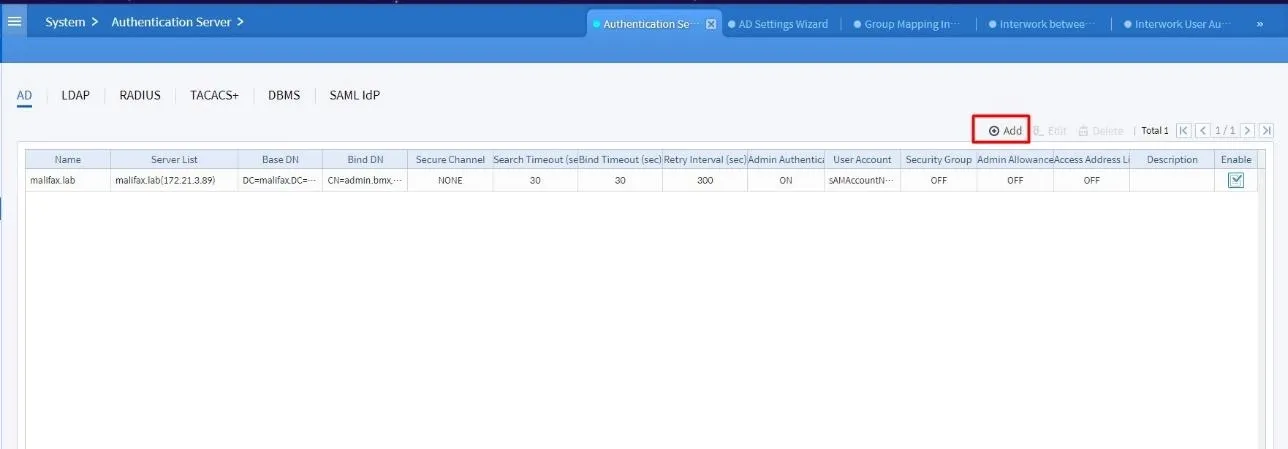Sort by Base DN column header
1288x449 pixels.
pos(280,160)
